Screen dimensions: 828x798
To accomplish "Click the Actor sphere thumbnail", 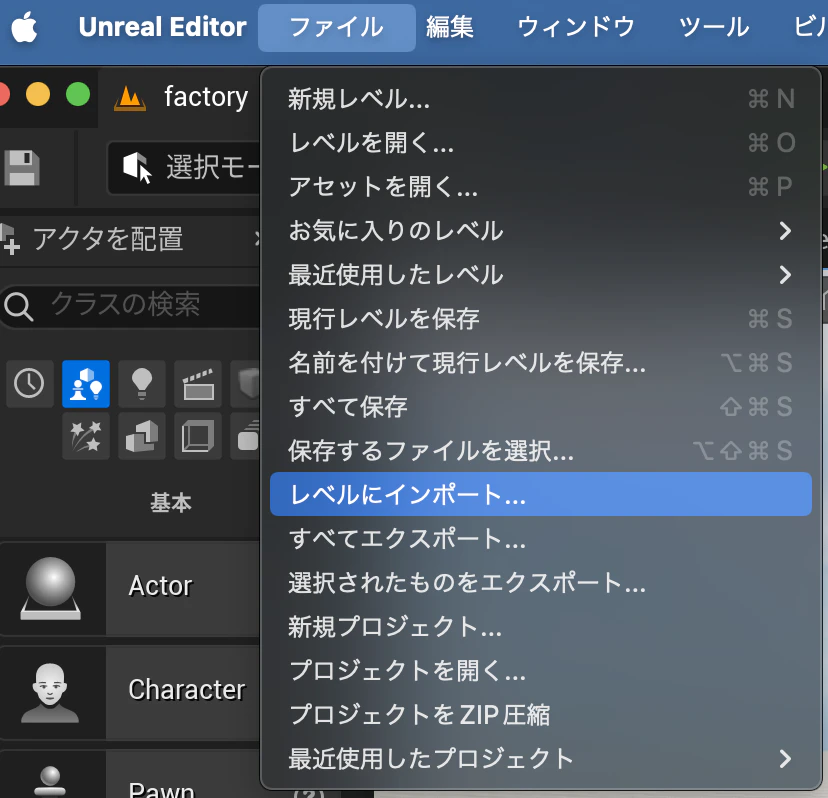I will 51,588.
